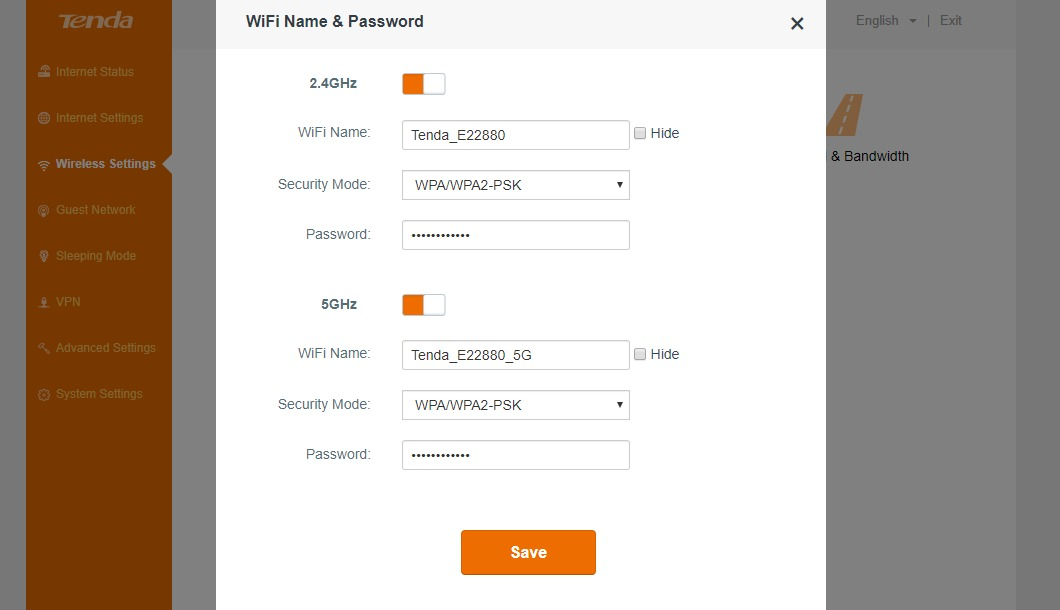Click the Internet Status globe icon
1060x610 pixels.
(x=44, y=72)
